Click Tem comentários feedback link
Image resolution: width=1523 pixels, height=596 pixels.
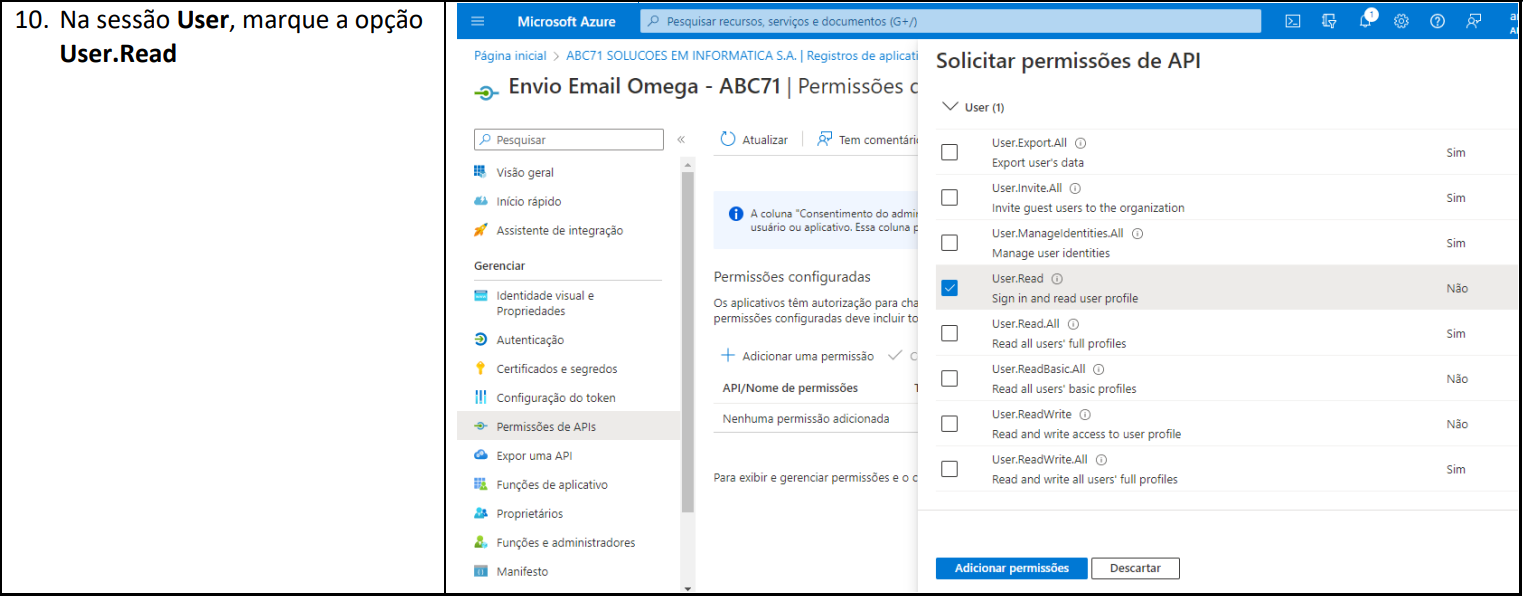[868, 140]
